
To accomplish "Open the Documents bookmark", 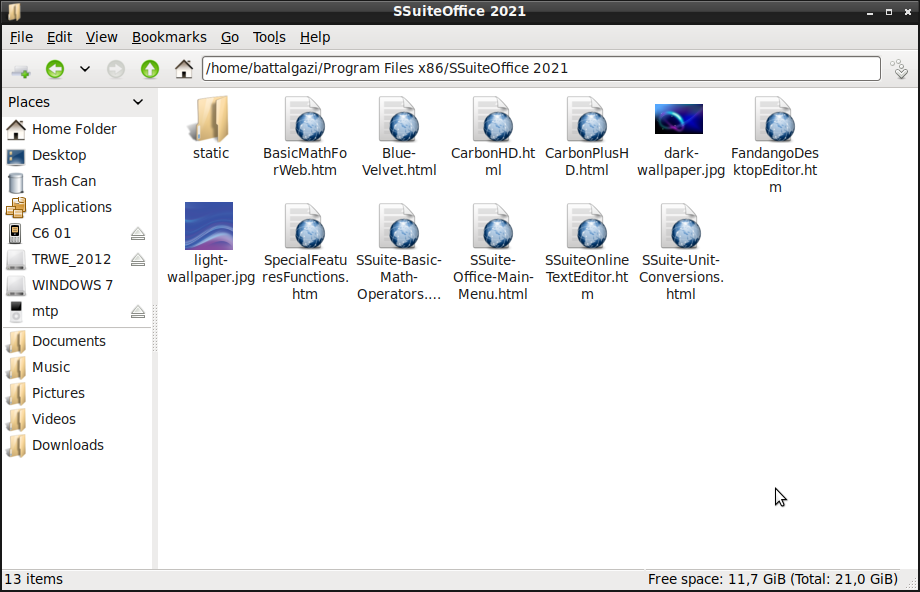I will pos(76,341).
